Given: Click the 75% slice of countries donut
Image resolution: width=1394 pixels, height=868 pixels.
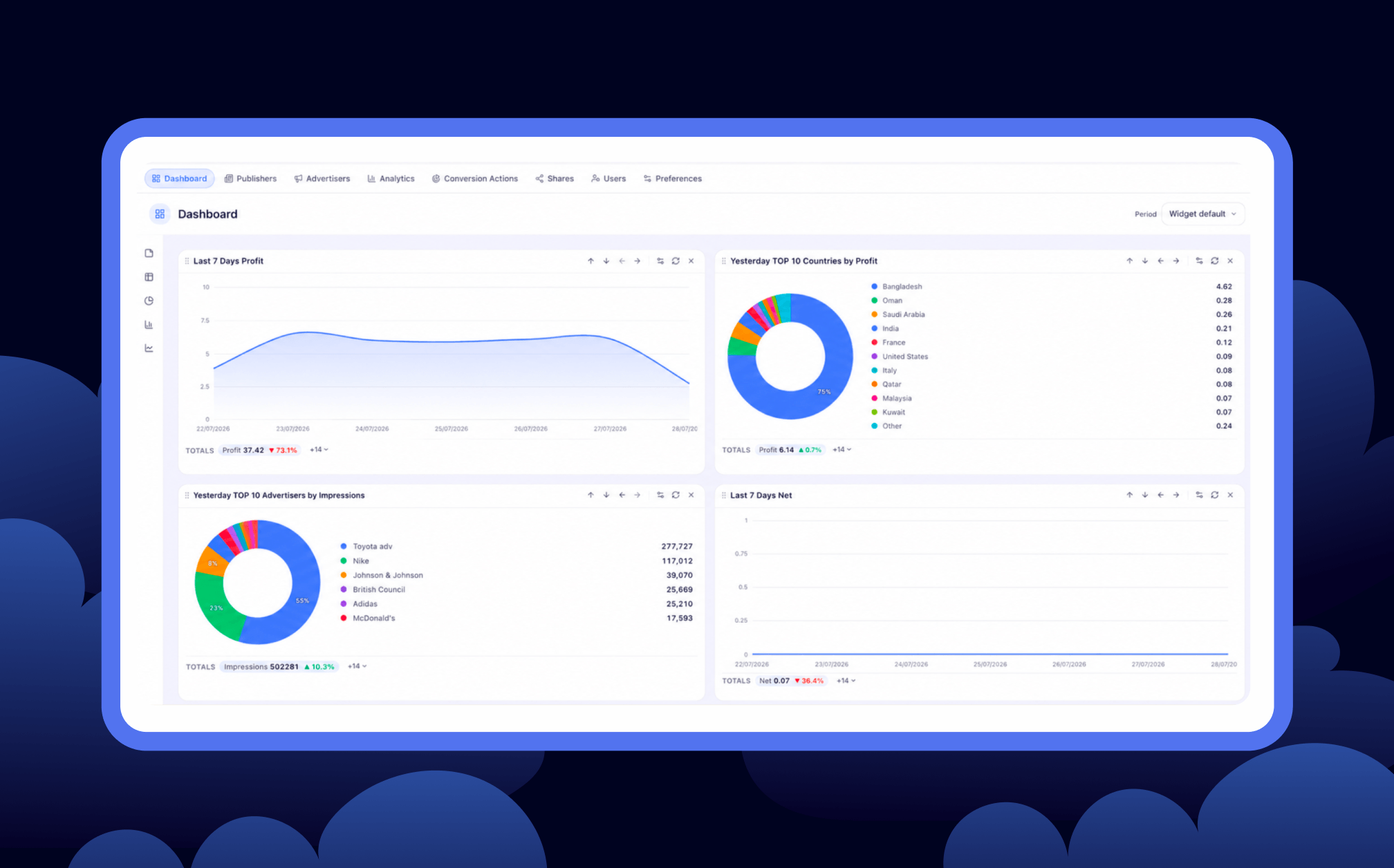Looking at the screenshot, I should pyautogui.click(x=824, y=391).
